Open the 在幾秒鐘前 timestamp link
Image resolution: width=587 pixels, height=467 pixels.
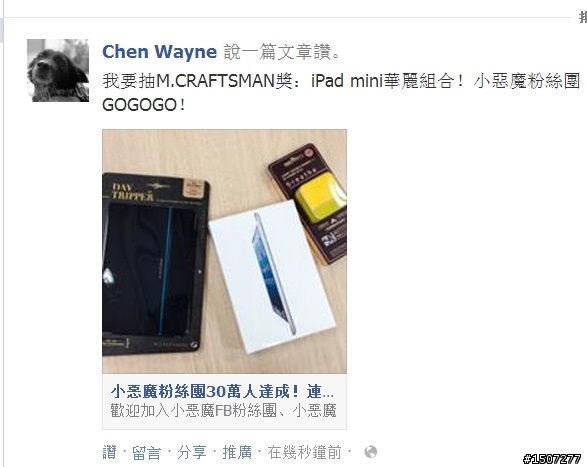(304, 452)
